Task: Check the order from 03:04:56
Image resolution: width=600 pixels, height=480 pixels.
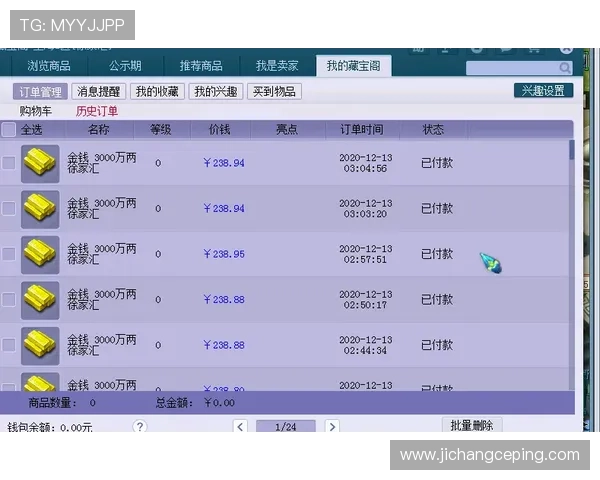Action: (8, 163)
